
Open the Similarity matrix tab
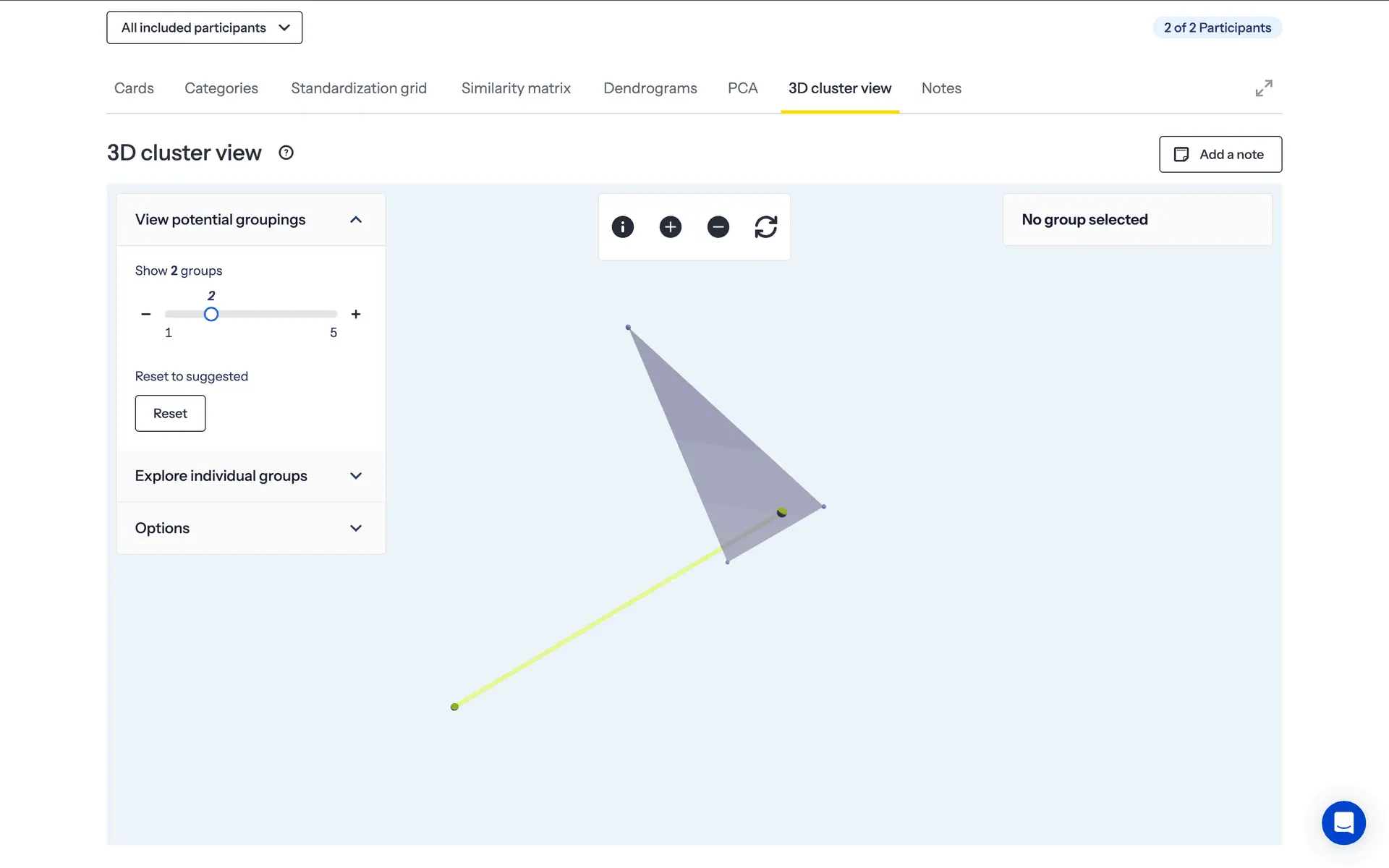click(x=516, y=88)
